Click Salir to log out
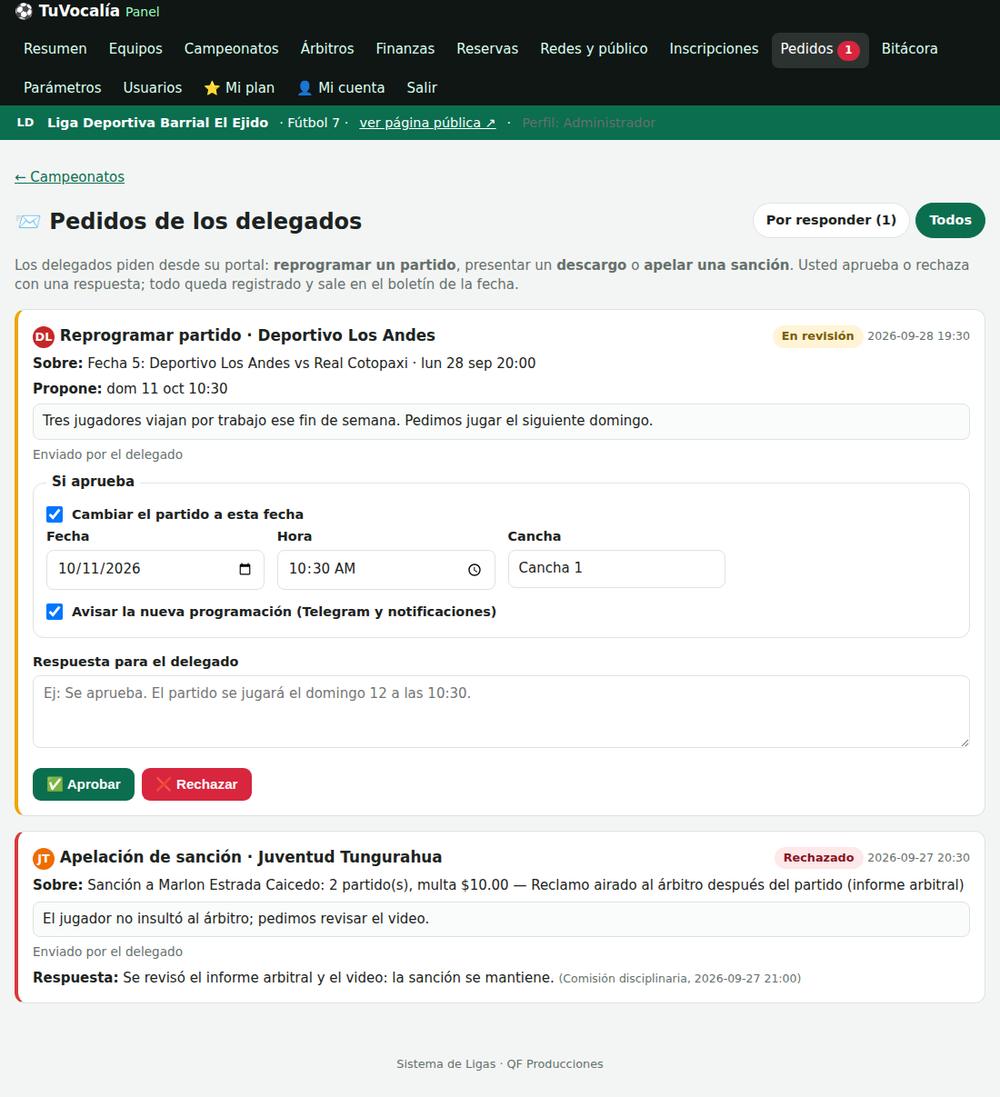1000x1097 pixels. pyautogui.click(x=422, y=88)
